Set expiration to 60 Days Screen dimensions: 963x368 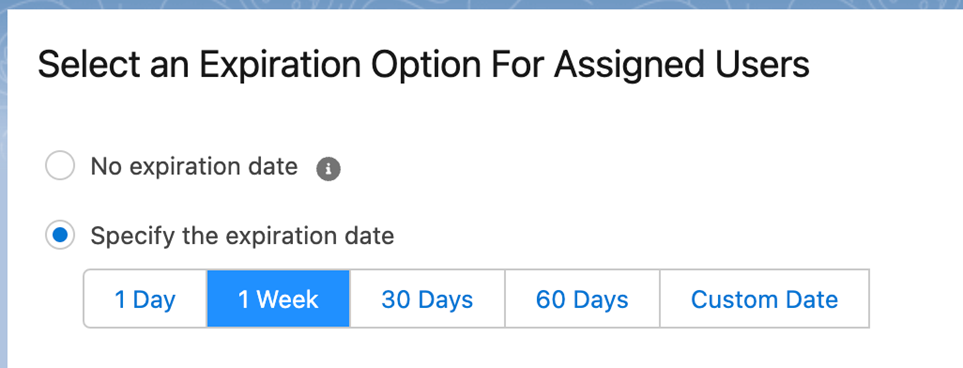point(582,299)
